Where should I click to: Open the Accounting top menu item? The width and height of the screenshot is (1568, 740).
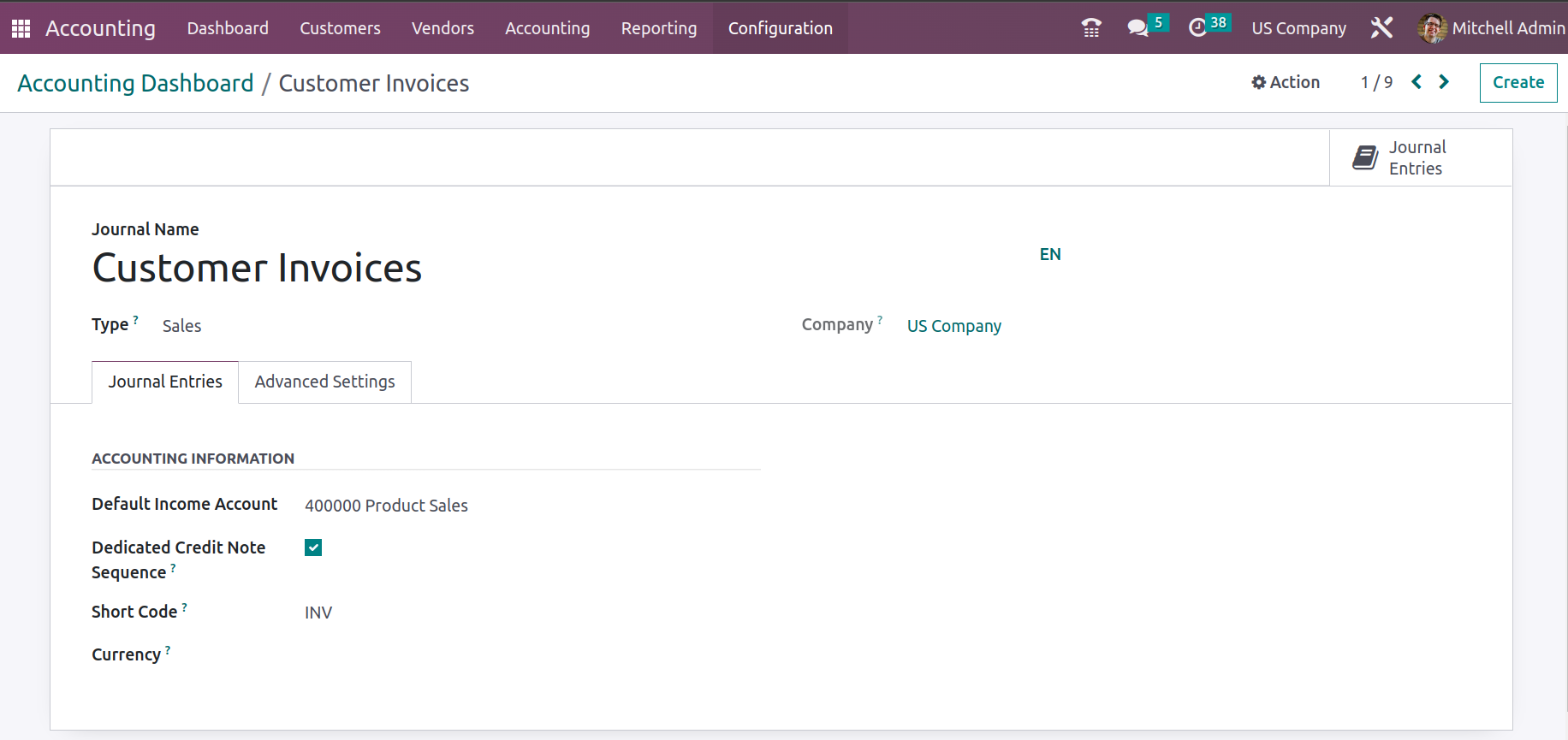tap(548, 28)
